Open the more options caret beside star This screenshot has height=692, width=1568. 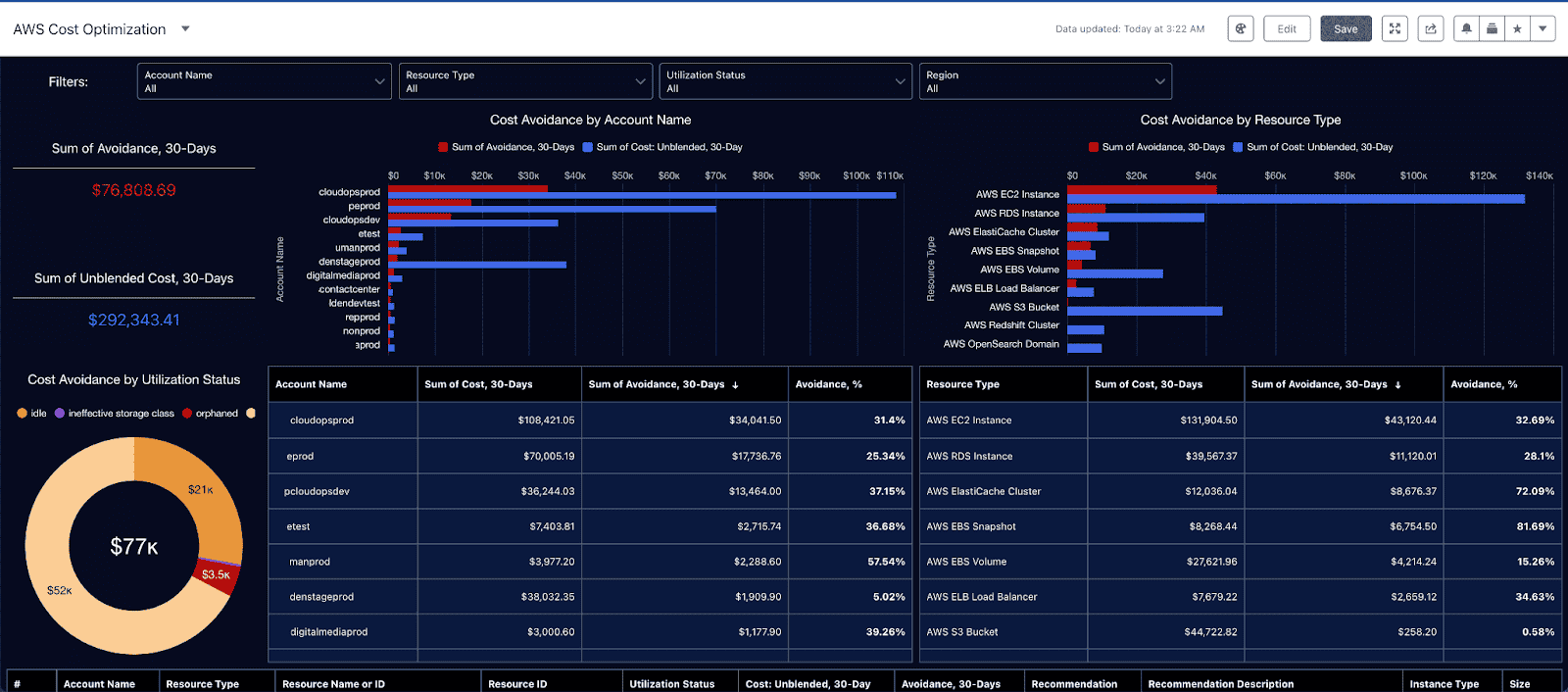coord(1543,29)
